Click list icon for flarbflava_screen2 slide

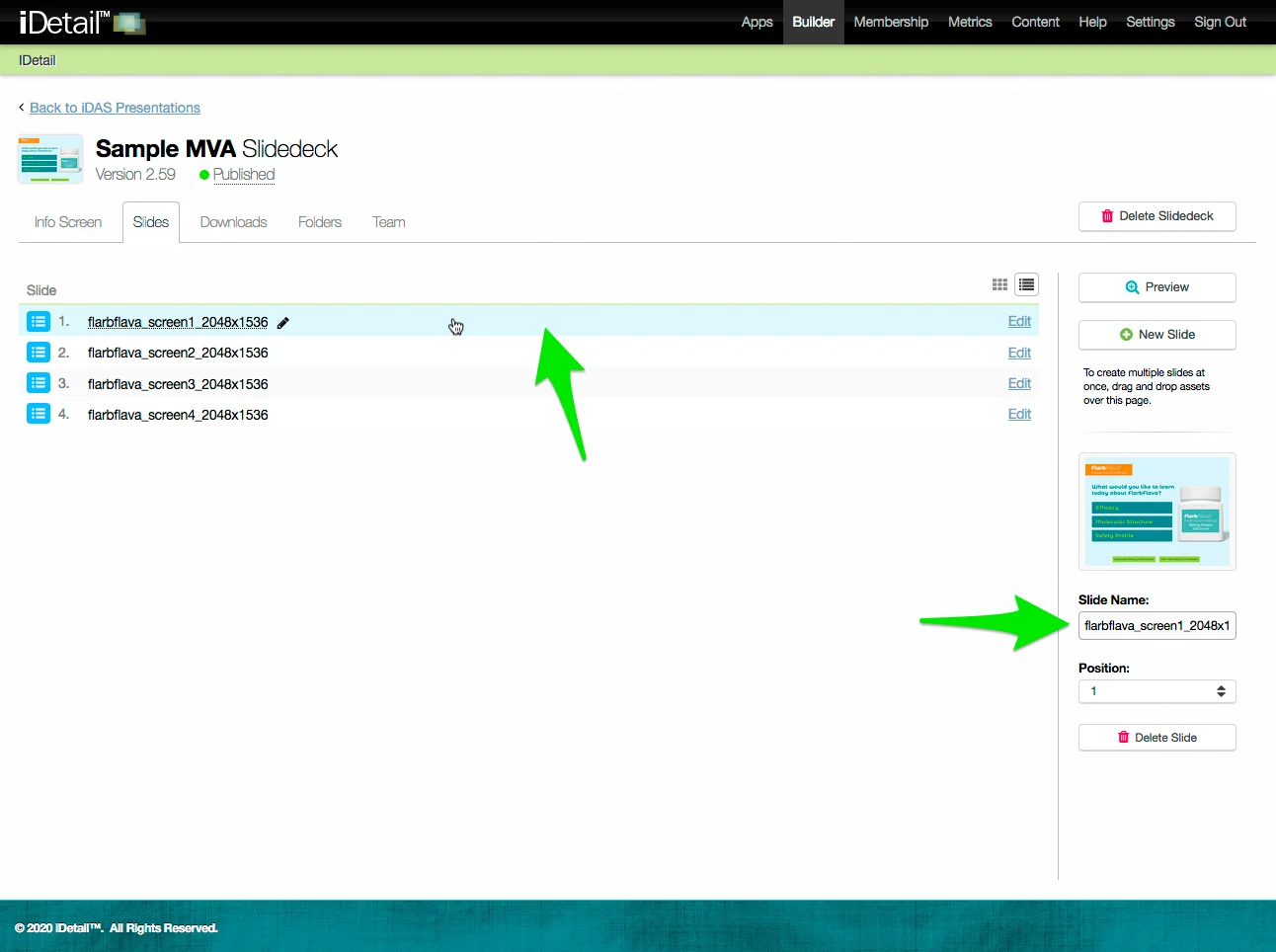pos(39,352)
